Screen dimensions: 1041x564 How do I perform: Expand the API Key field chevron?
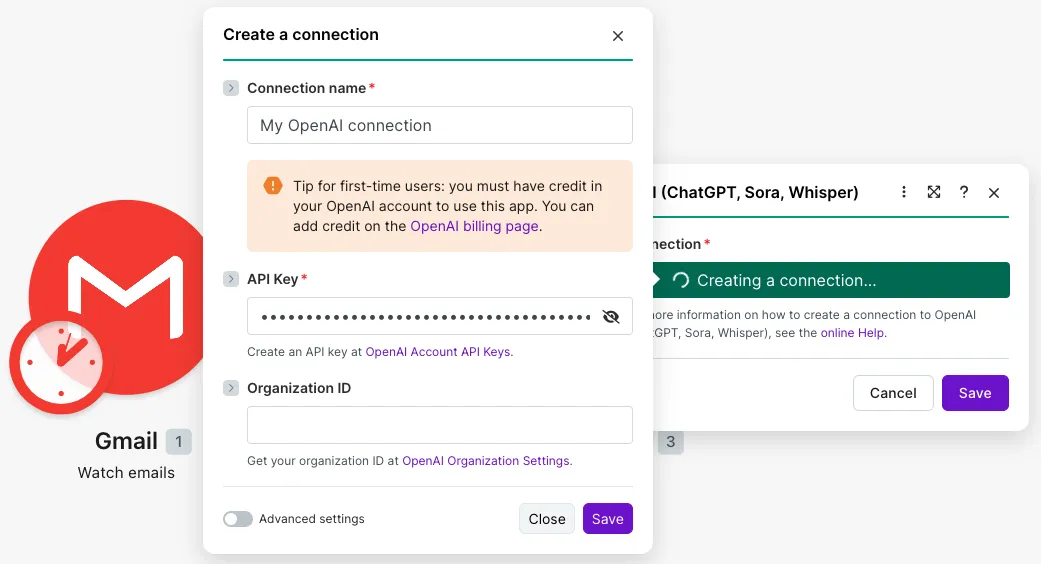(231, 279)
